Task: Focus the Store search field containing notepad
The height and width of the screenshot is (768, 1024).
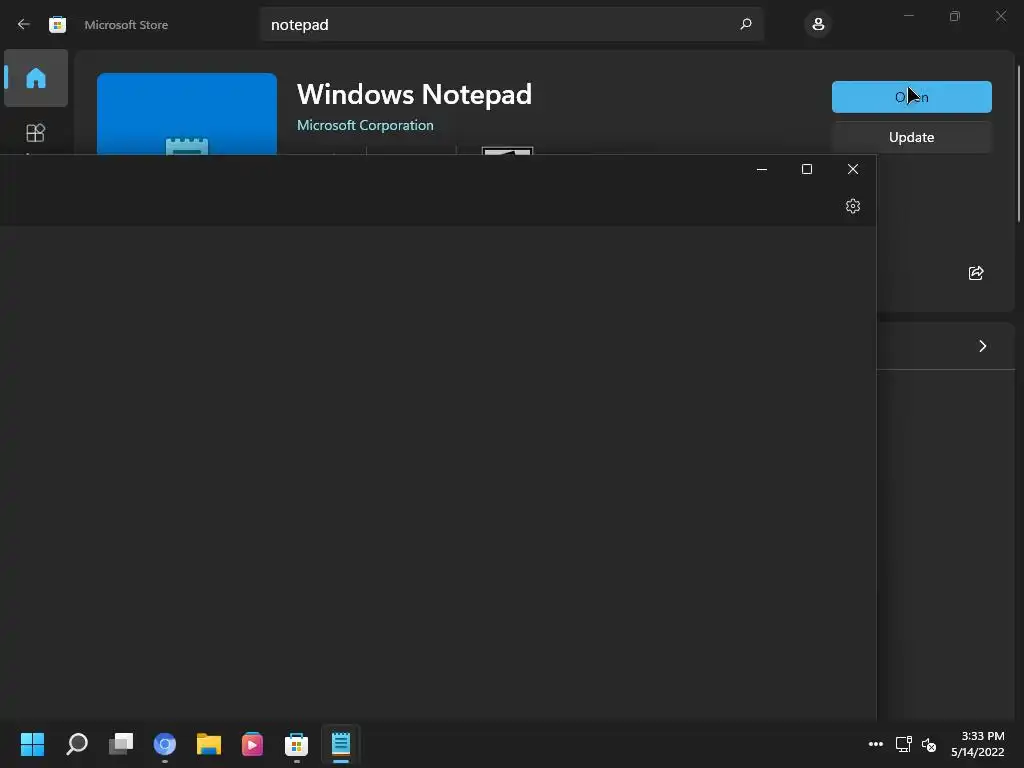Action: (511, 24)
